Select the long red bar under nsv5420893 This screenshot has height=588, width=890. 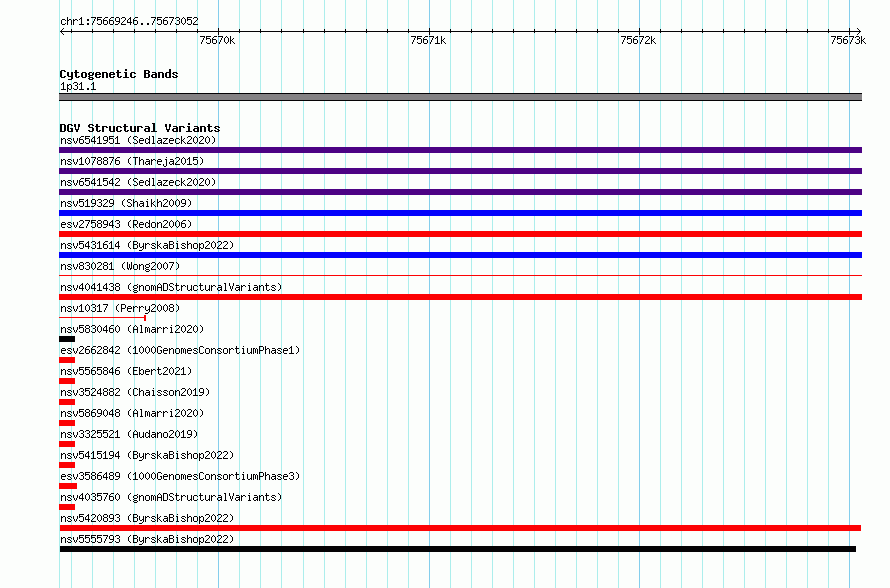point(460,528)
